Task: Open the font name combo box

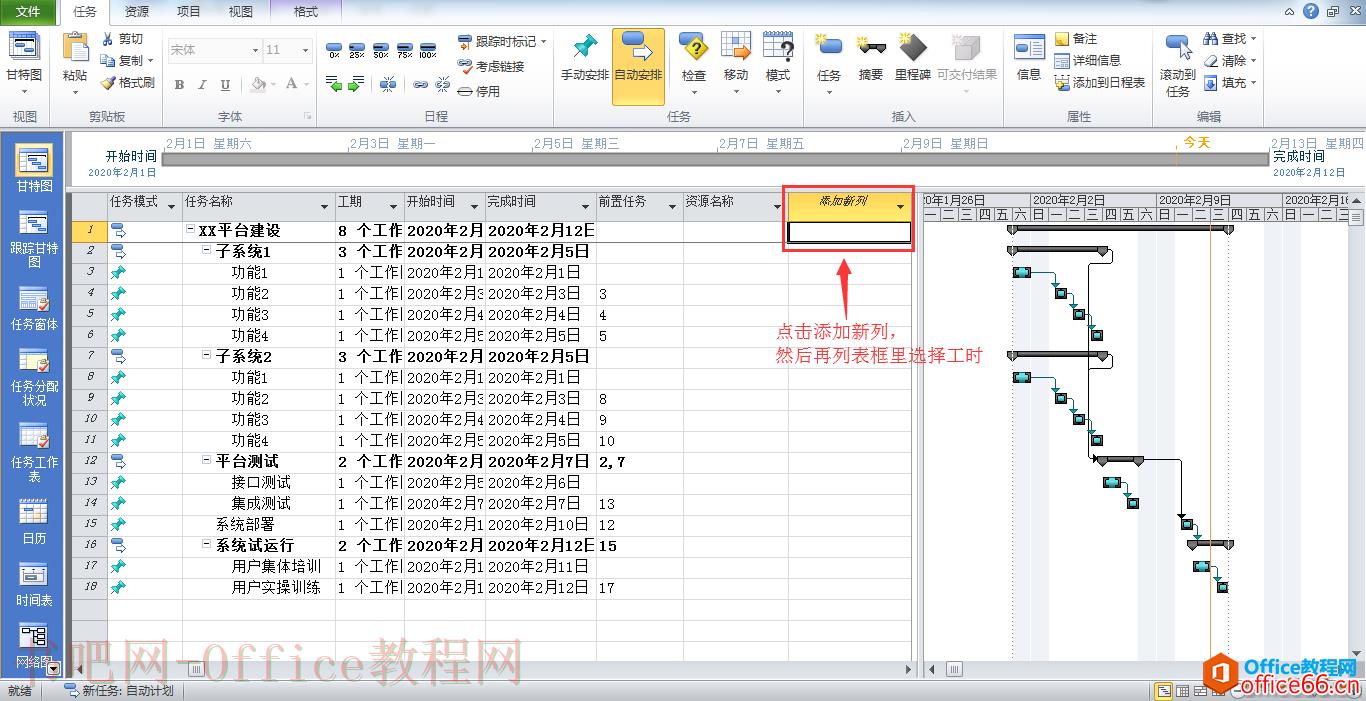Action: tap(214, 50)
